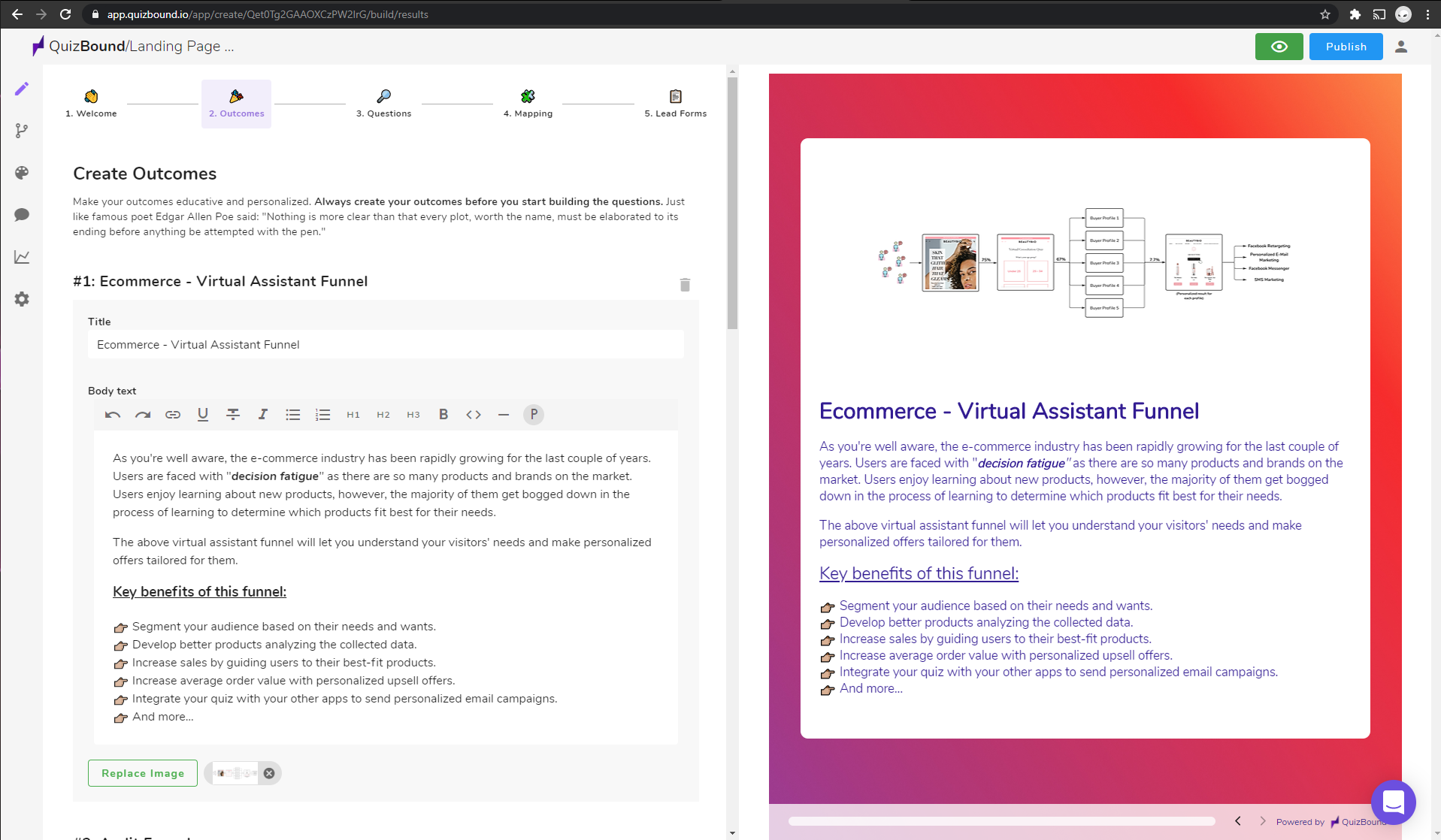This screenshot has height=840, width=1441.
Task: Toggle bold formatting
Action: click(444, 415)
